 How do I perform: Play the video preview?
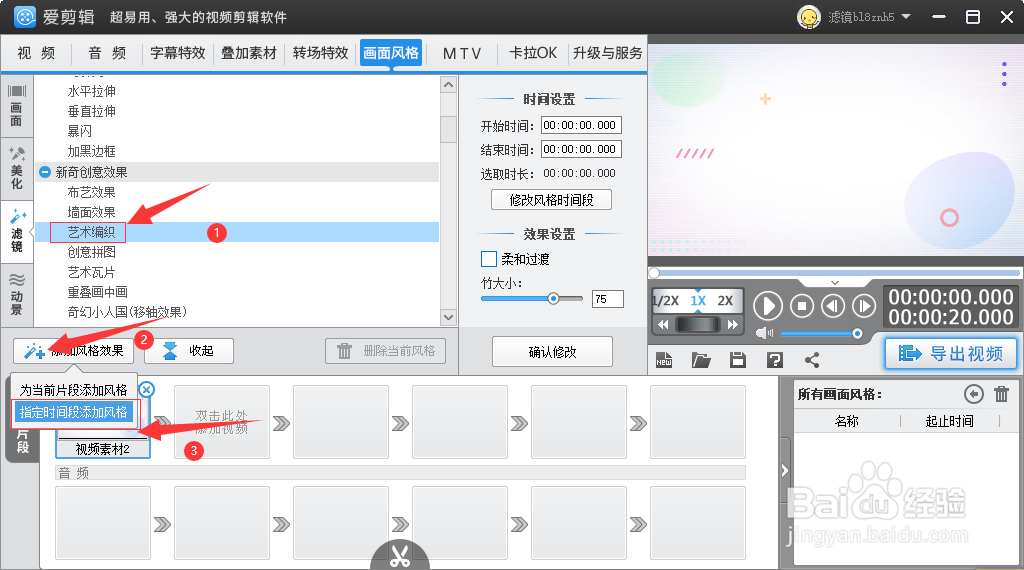(768, 306)
